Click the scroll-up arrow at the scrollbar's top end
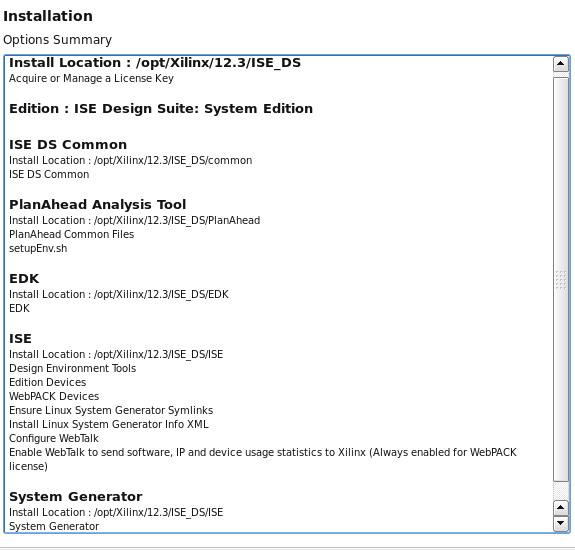 click(560, 64)
